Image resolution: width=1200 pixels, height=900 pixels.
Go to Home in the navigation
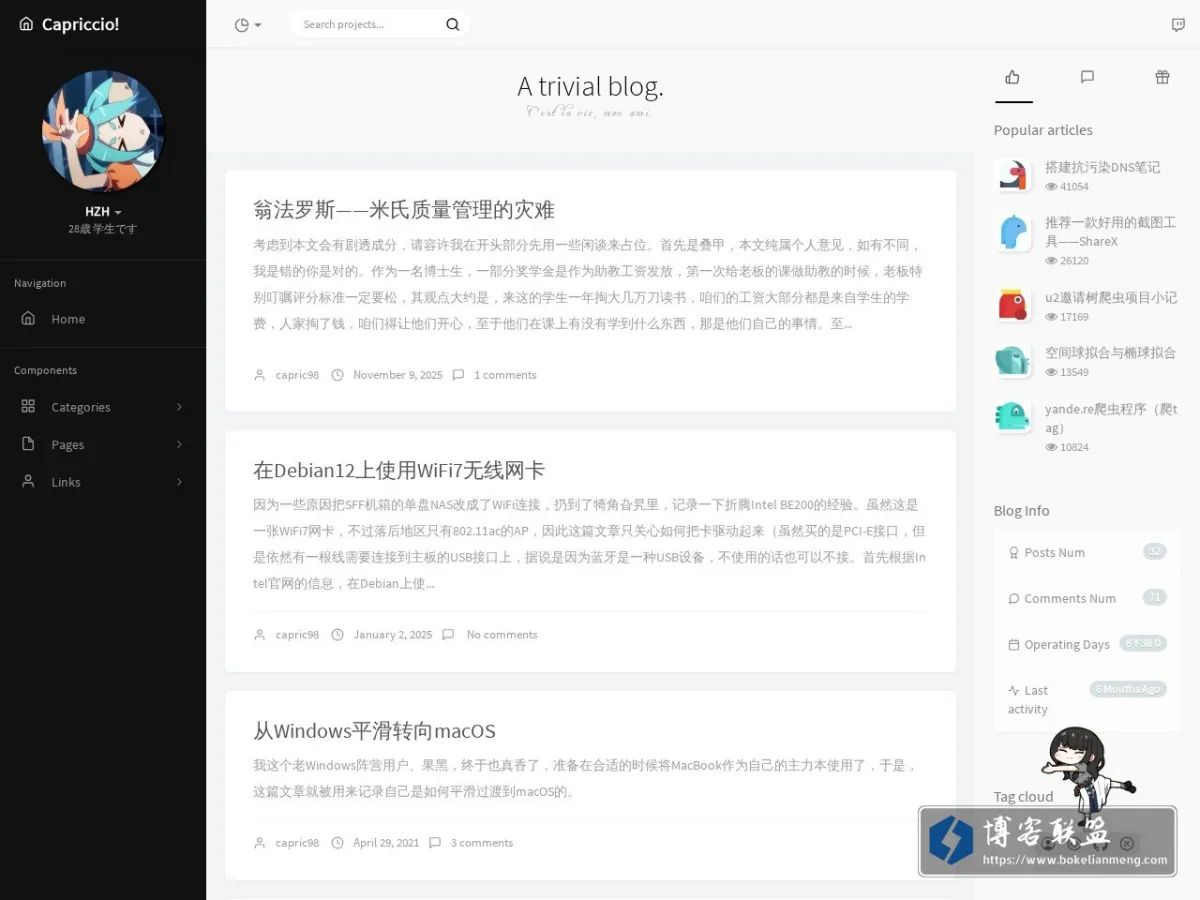(103, 319)
